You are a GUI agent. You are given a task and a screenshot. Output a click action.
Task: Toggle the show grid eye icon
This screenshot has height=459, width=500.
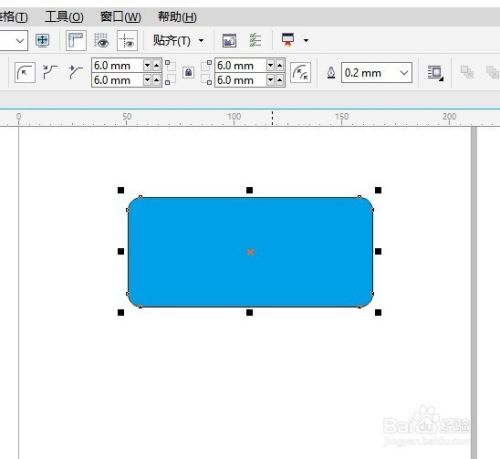click(x=101, y=40)
